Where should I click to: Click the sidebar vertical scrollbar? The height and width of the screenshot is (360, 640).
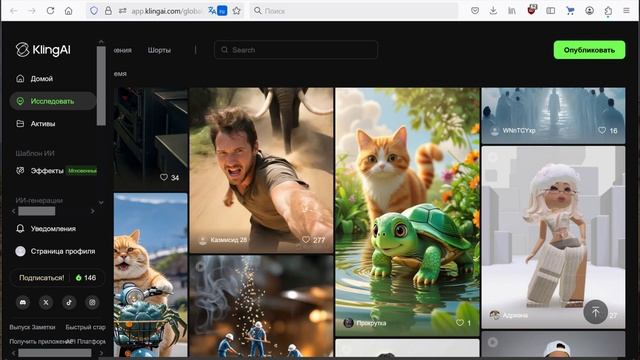tap(101, 86)
